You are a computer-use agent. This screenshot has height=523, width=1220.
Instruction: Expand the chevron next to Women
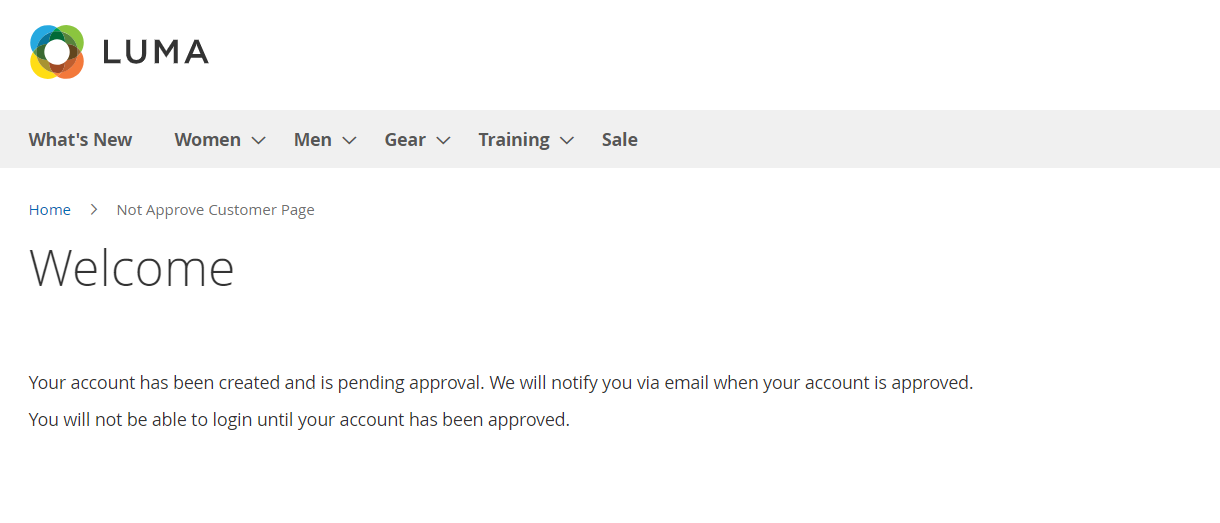click(258, 141)
